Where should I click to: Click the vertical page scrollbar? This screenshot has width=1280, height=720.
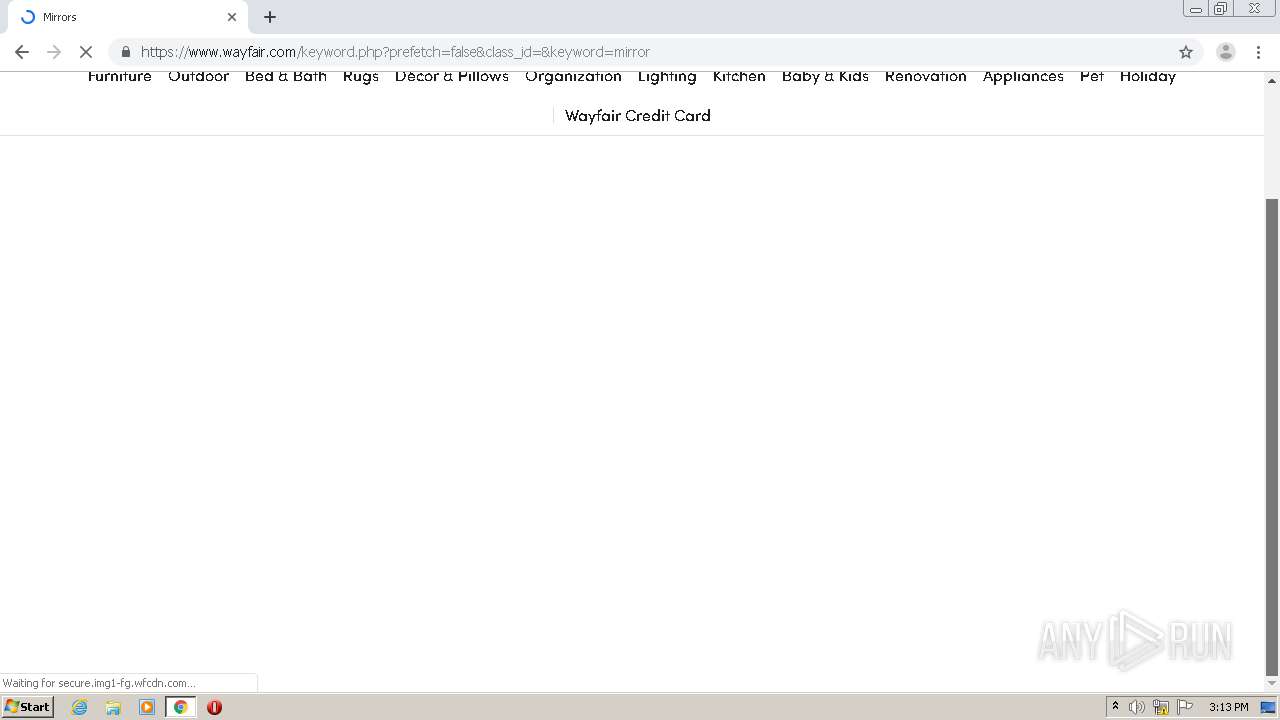tap(1272, 436)
